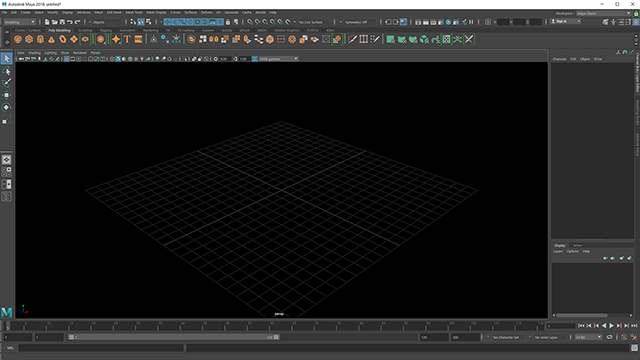Switch to the Sculpting shelf tab
640x360 pixels.
click(x=85, y=30)
